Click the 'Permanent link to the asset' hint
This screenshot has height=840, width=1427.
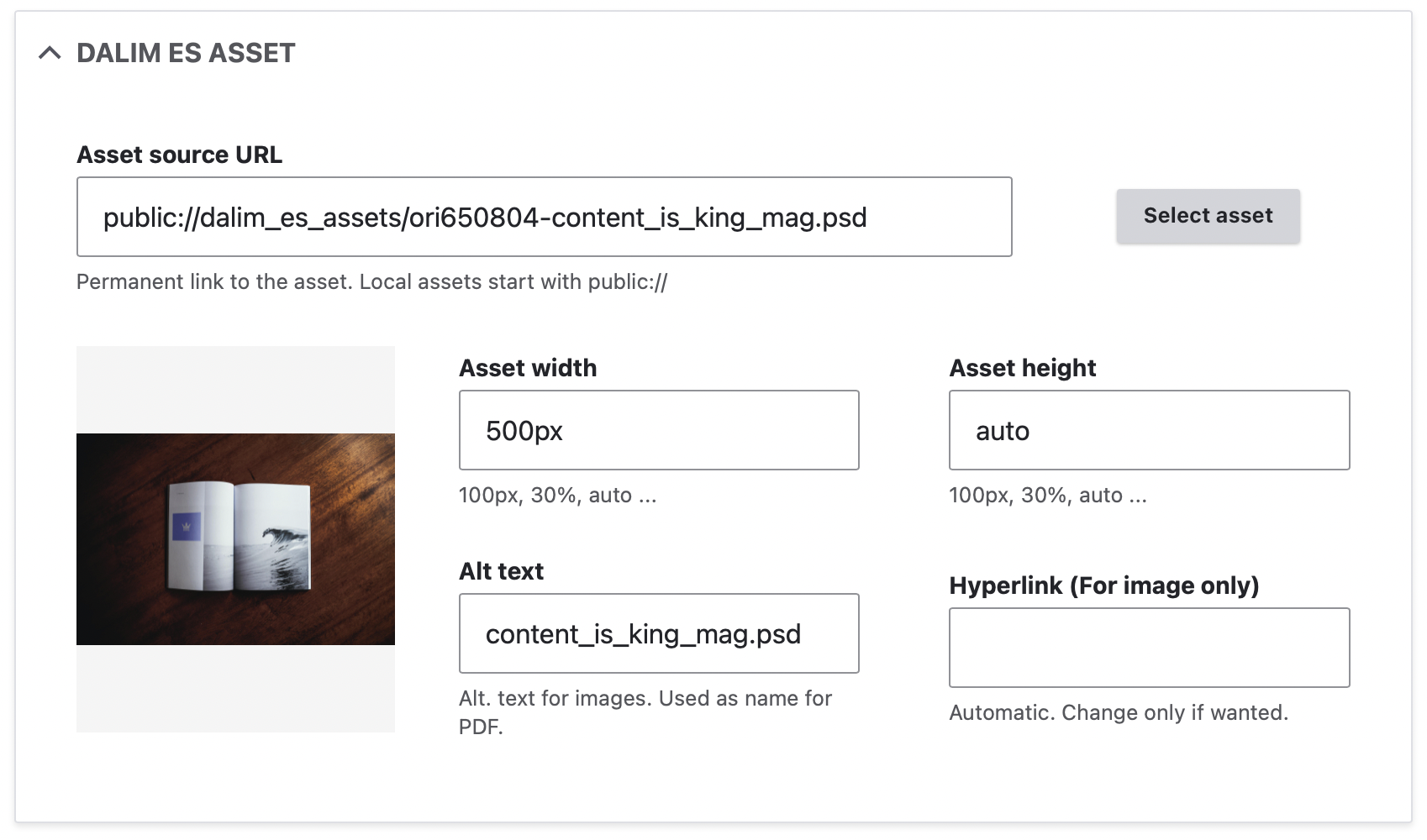coord(371,281)
